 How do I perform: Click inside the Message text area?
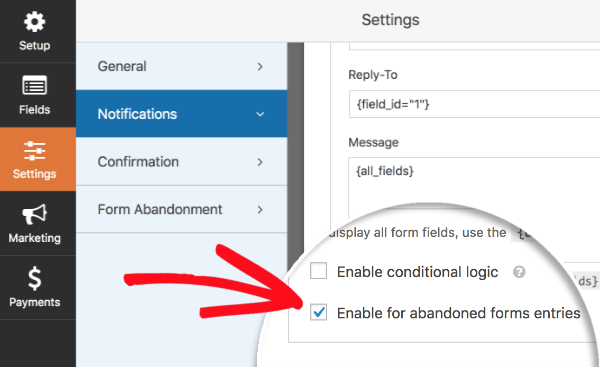tap(474, 189)
